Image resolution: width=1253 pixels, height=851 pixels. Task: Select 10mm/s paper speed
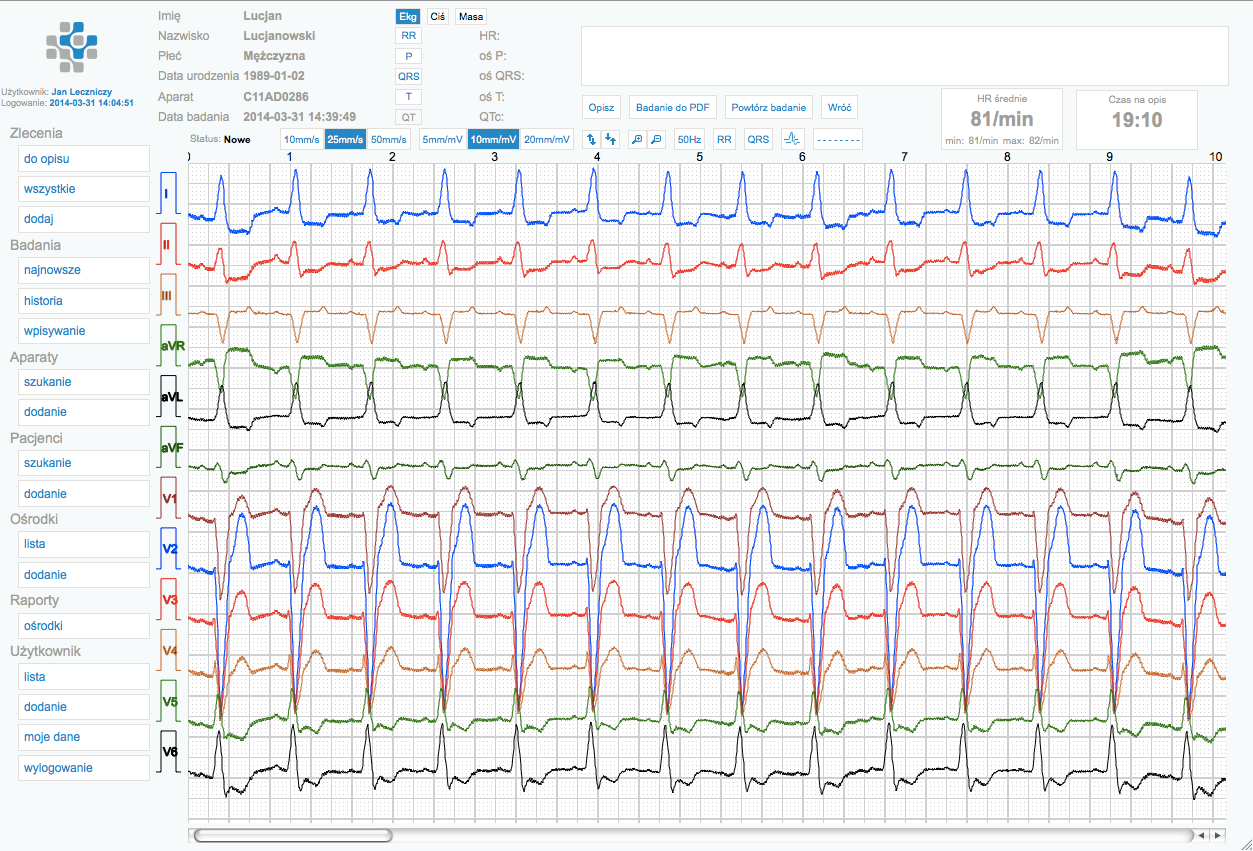coord(302,140)
